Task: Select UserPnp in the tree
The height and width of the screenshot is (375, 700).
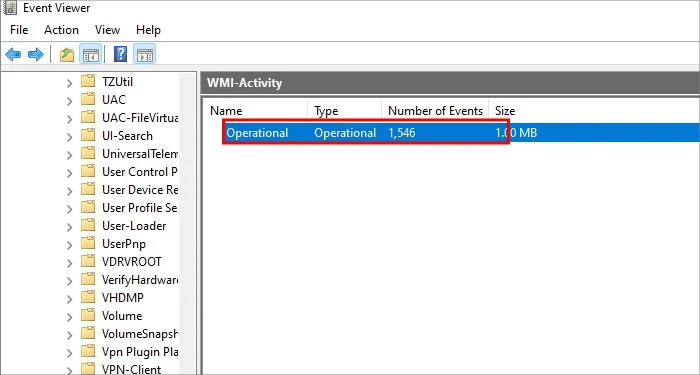Action: point(124,244)
